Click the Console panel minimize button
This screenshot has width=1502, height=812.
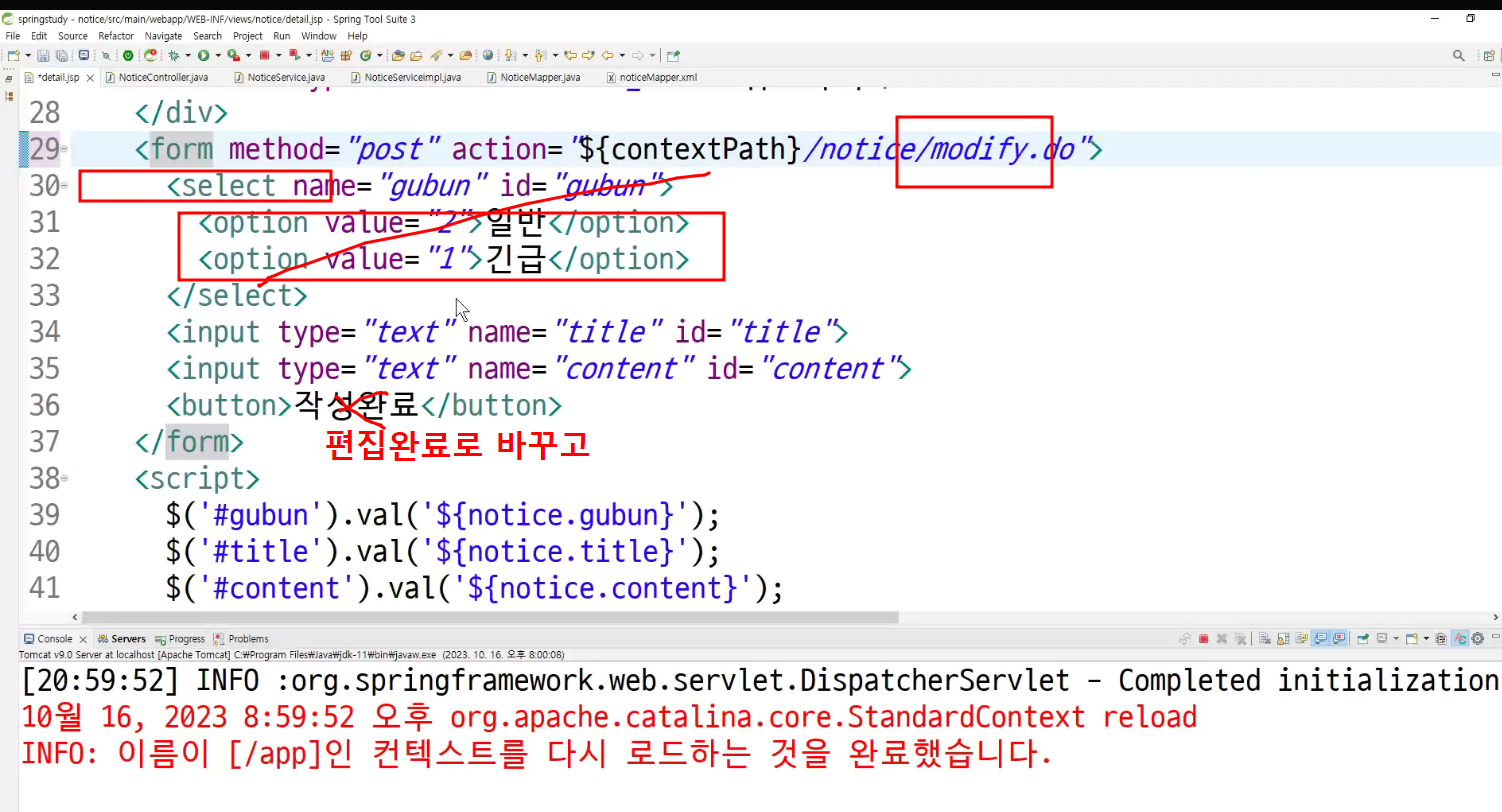1496,637
